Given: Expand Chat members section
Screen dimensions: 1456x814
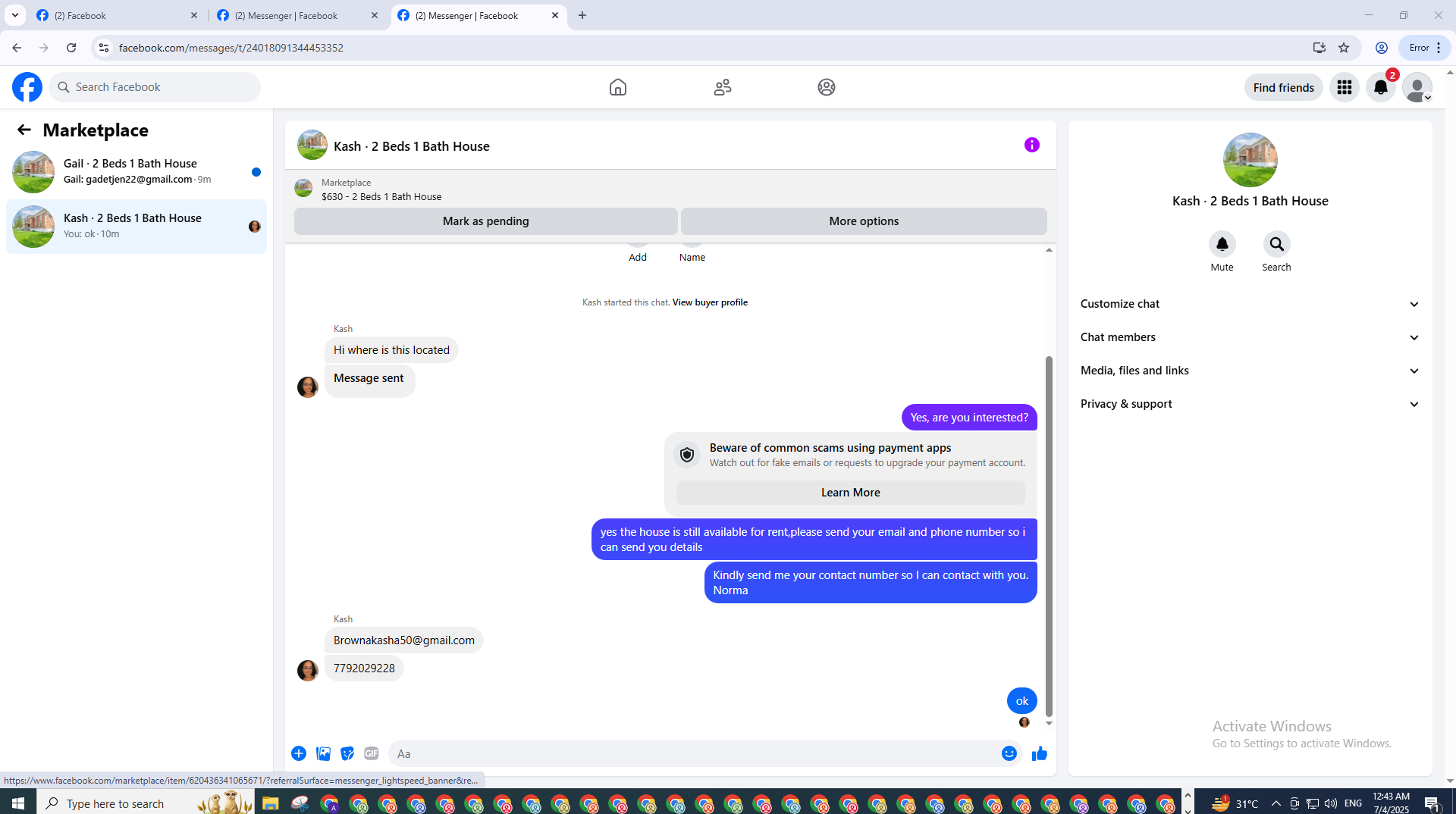Looking at the screenshot, I should 1250,337.
